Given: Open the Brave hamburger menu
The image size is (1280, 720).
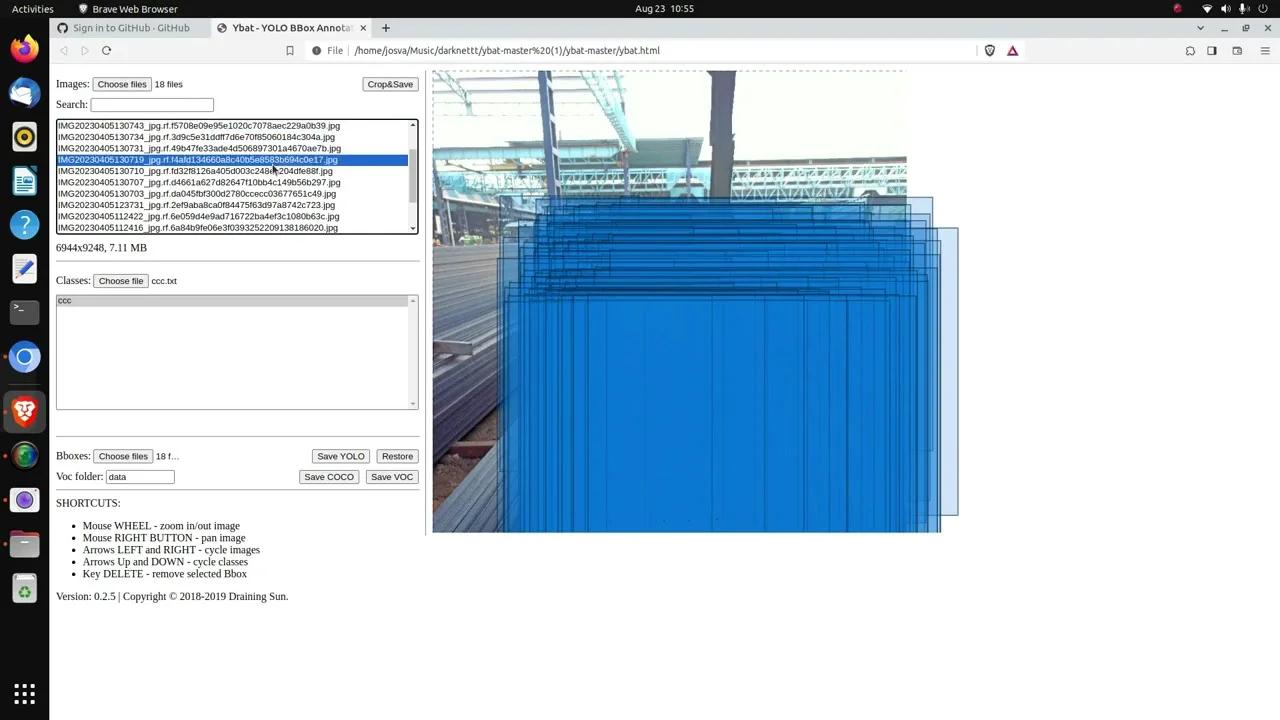Looking at the screenshot, I should [x=1265, y=51].
